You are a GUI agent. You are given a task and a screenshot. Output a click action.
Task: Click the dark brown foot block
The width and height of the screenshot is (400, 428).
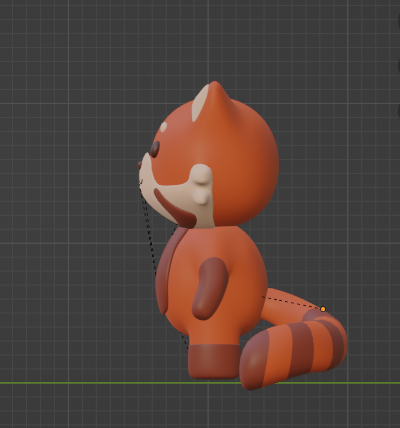pos(213,362)
